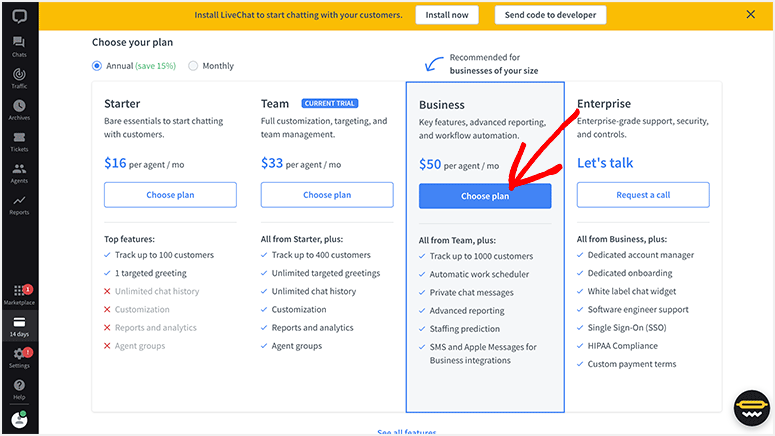This screenshot has height=436, width=775.
Task: Open the Agents section
Action: click(19, 173)
